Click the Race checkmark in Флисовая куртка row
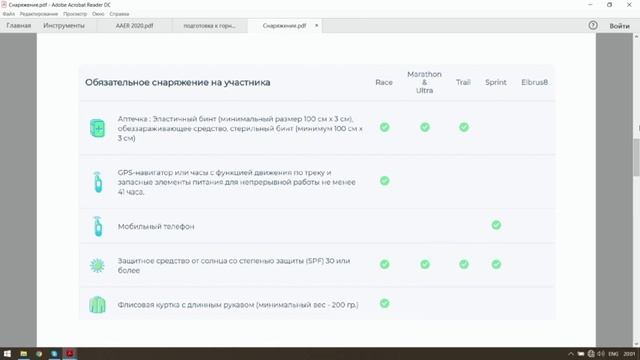This screenshot has height=360, width=640. [384, 303]
